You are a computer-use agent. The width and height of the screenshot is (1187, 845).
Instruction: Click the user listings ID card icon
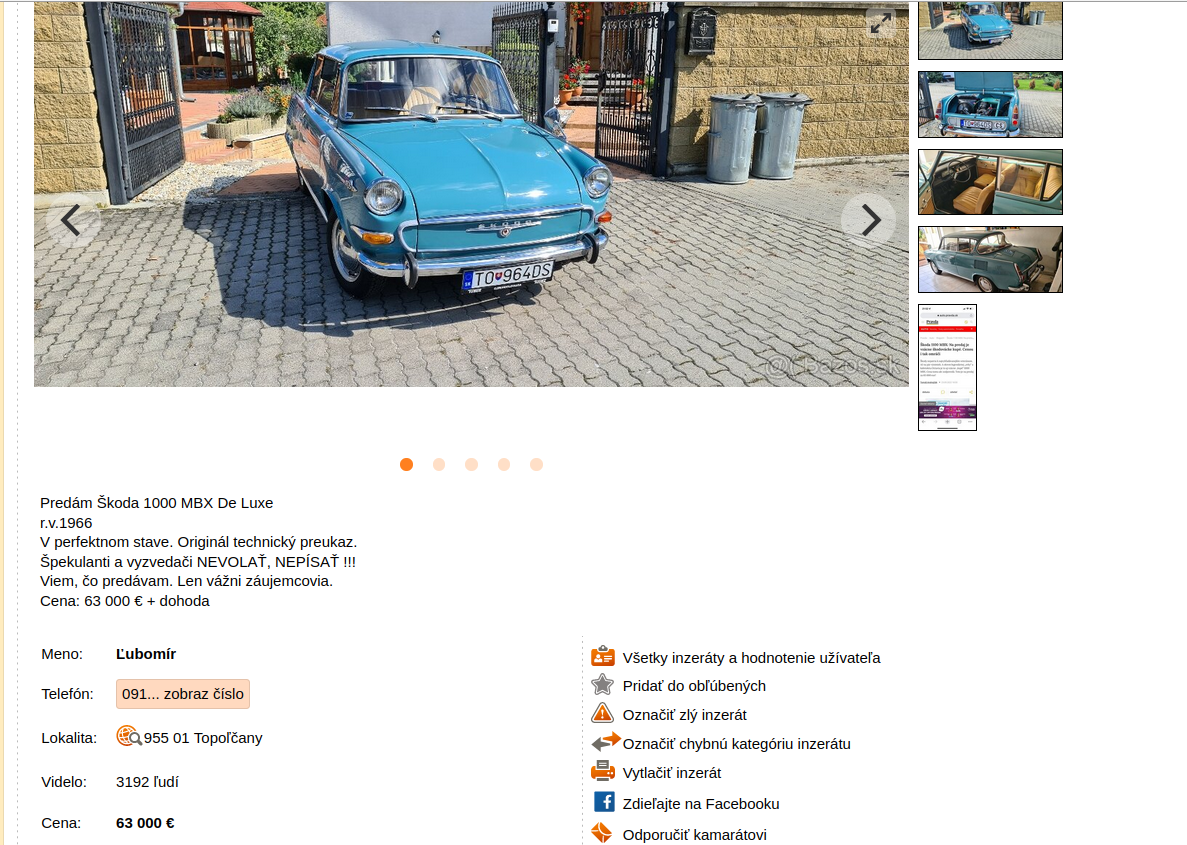[603, 656]
